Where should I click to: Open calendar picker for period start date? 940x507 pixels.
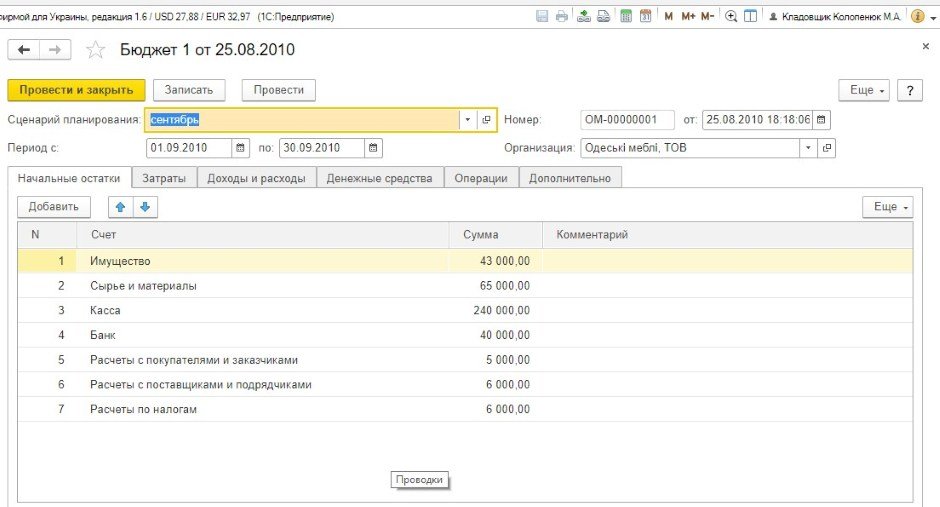click(241, 148)
